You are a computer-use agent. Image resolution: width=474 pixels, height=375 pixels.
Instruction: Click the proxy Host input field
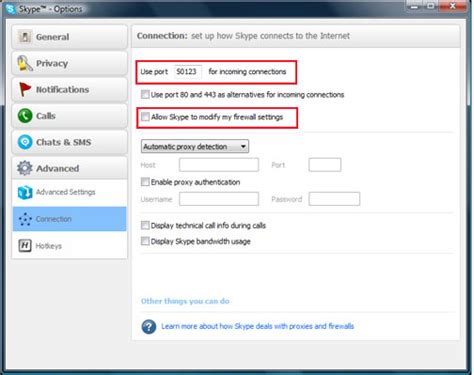coord(219,165)
